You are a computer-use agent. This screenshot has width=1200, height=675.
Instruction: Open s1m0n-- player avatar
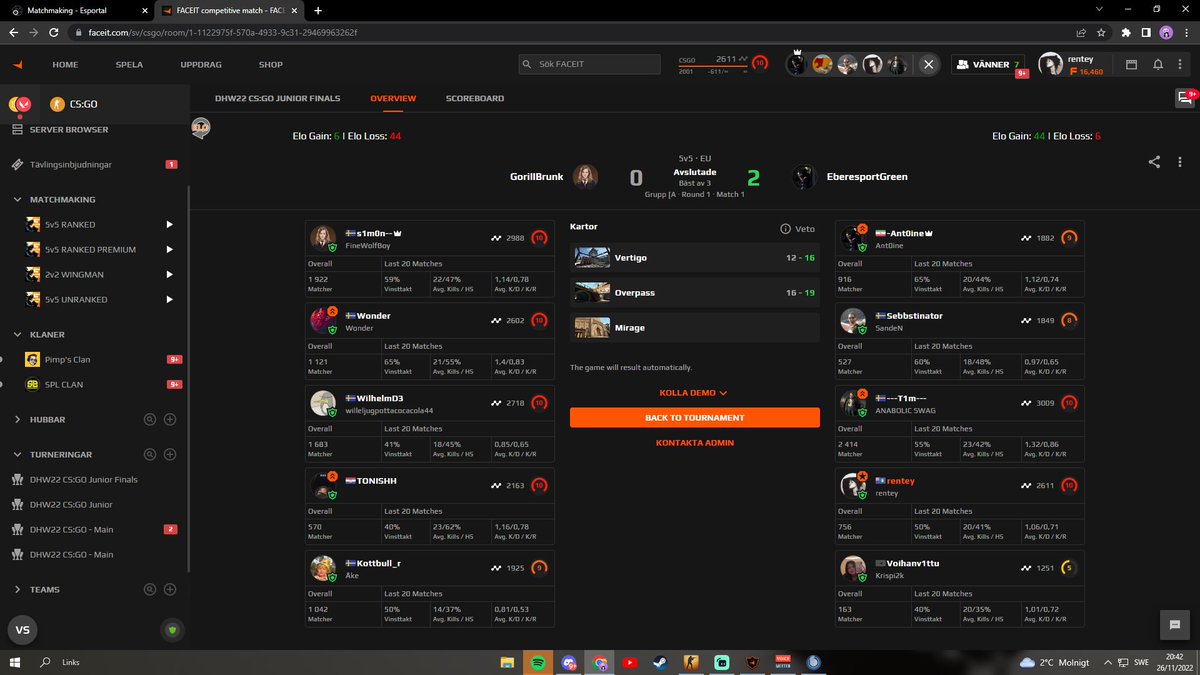click(x=323, y=237)
